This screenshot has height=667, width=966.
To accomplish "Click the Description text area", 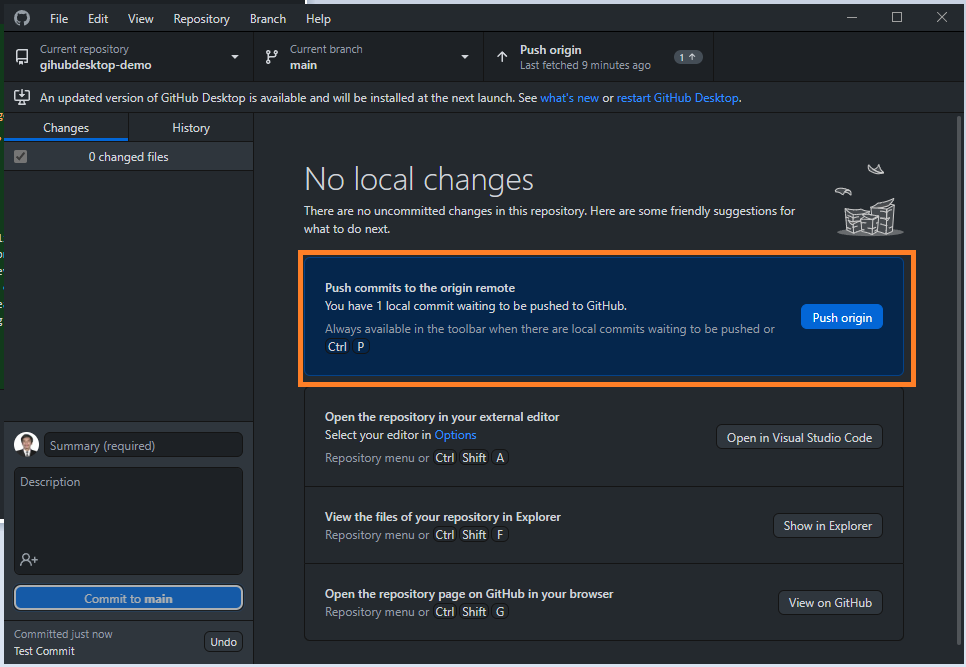I will [128, 521].
